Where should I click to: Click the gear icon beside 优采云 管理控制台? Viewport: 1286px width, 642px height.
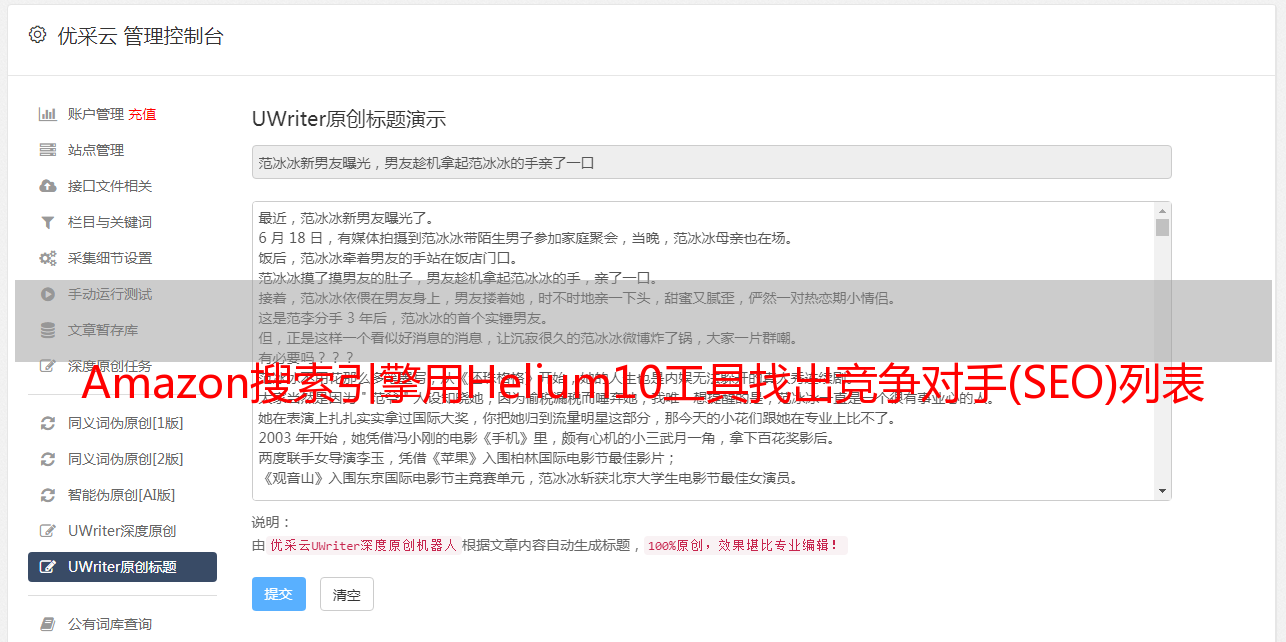click(x=37, y=35)
